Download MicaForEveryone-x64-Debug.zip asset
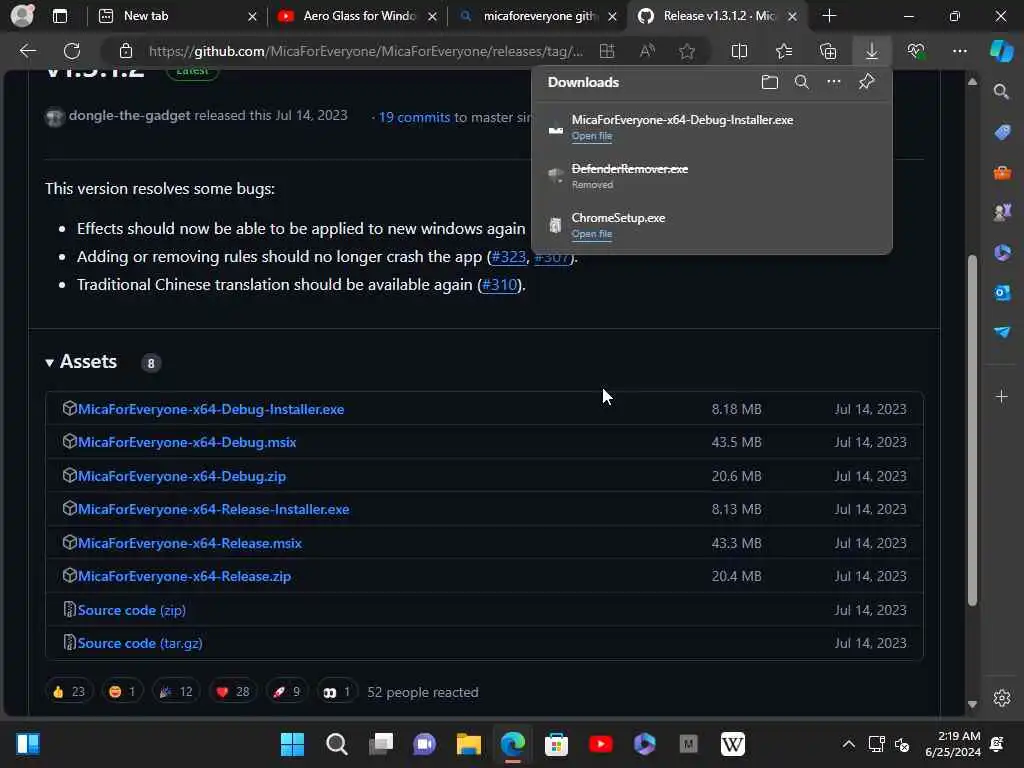The width and height of the screenshot is (1024, 768). (x=182, y=477)
